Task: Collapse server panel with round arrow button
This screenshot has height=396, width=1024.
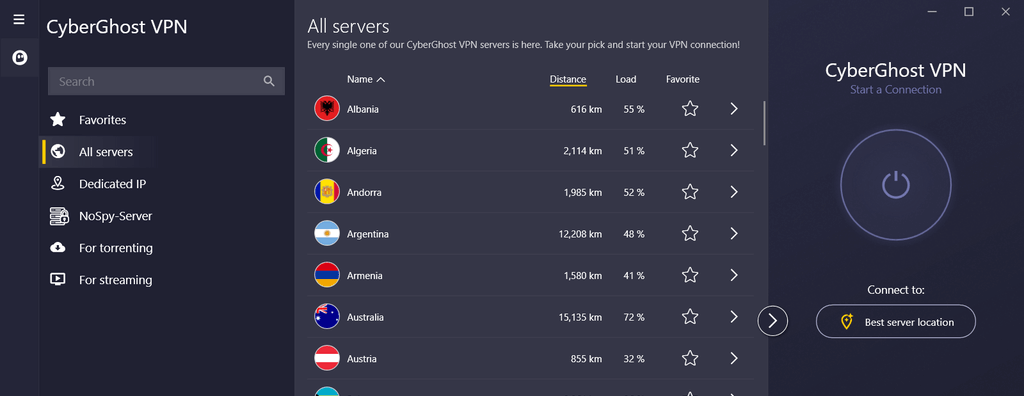Action: 773,321
